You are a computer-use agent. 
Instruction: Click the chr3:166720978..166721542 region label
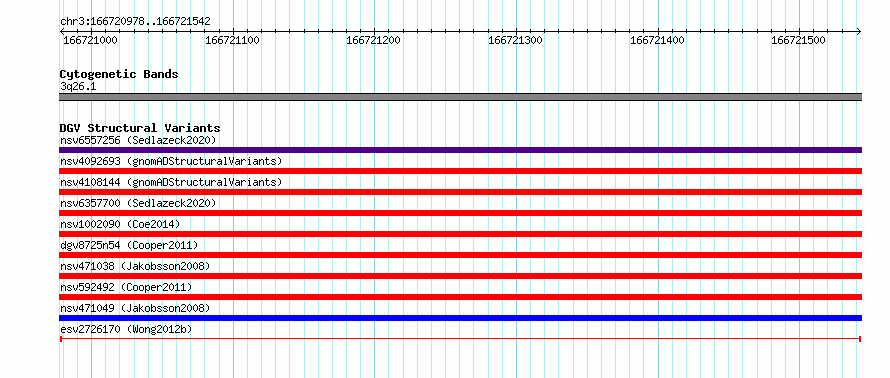(x=135, y=22)
